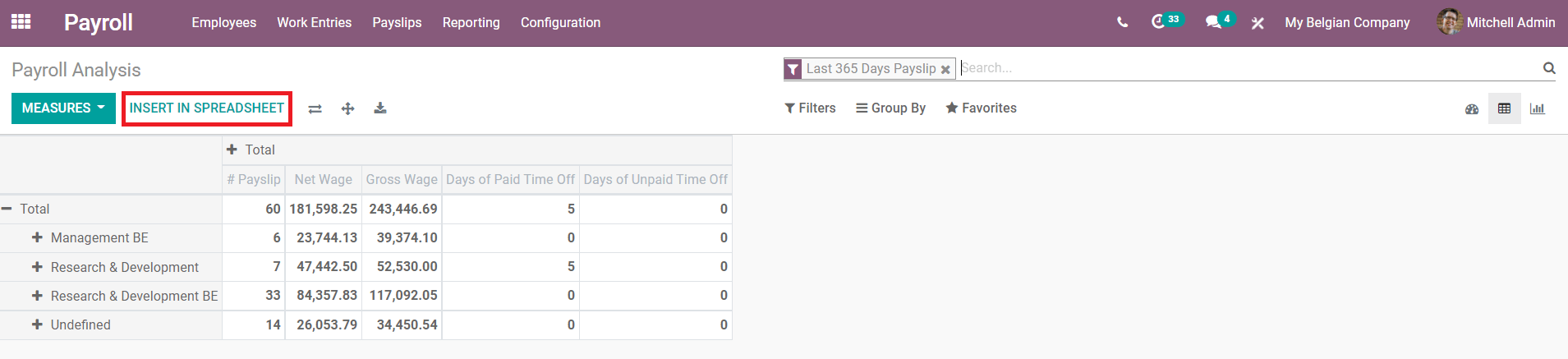The height and width of the screenshot is (359, 1568).
Task: Focus the Search input field
Action: (1248, 68)
